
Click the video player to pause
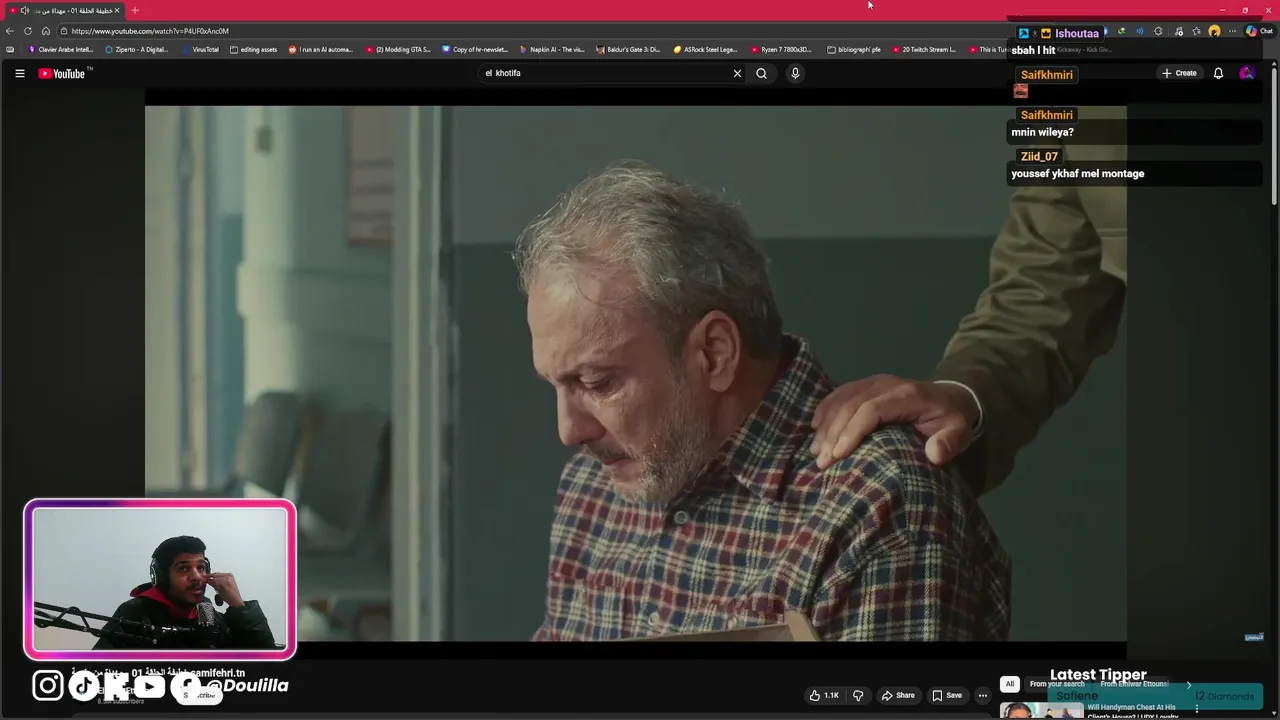click(x=636, y=372)
